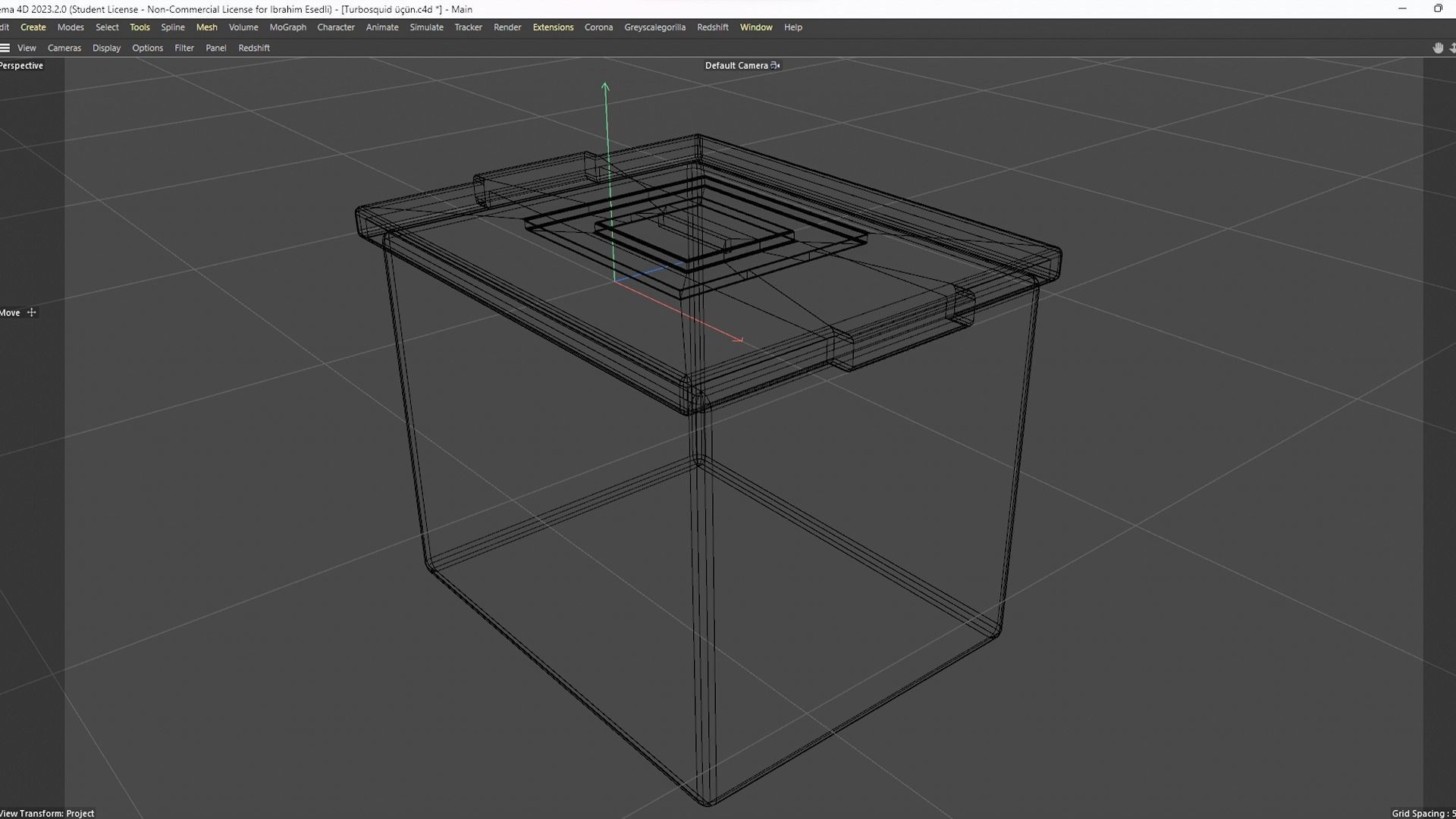Open the Create menu
Viewport: 1456px width, 819px height.
[x=33, y=27]
